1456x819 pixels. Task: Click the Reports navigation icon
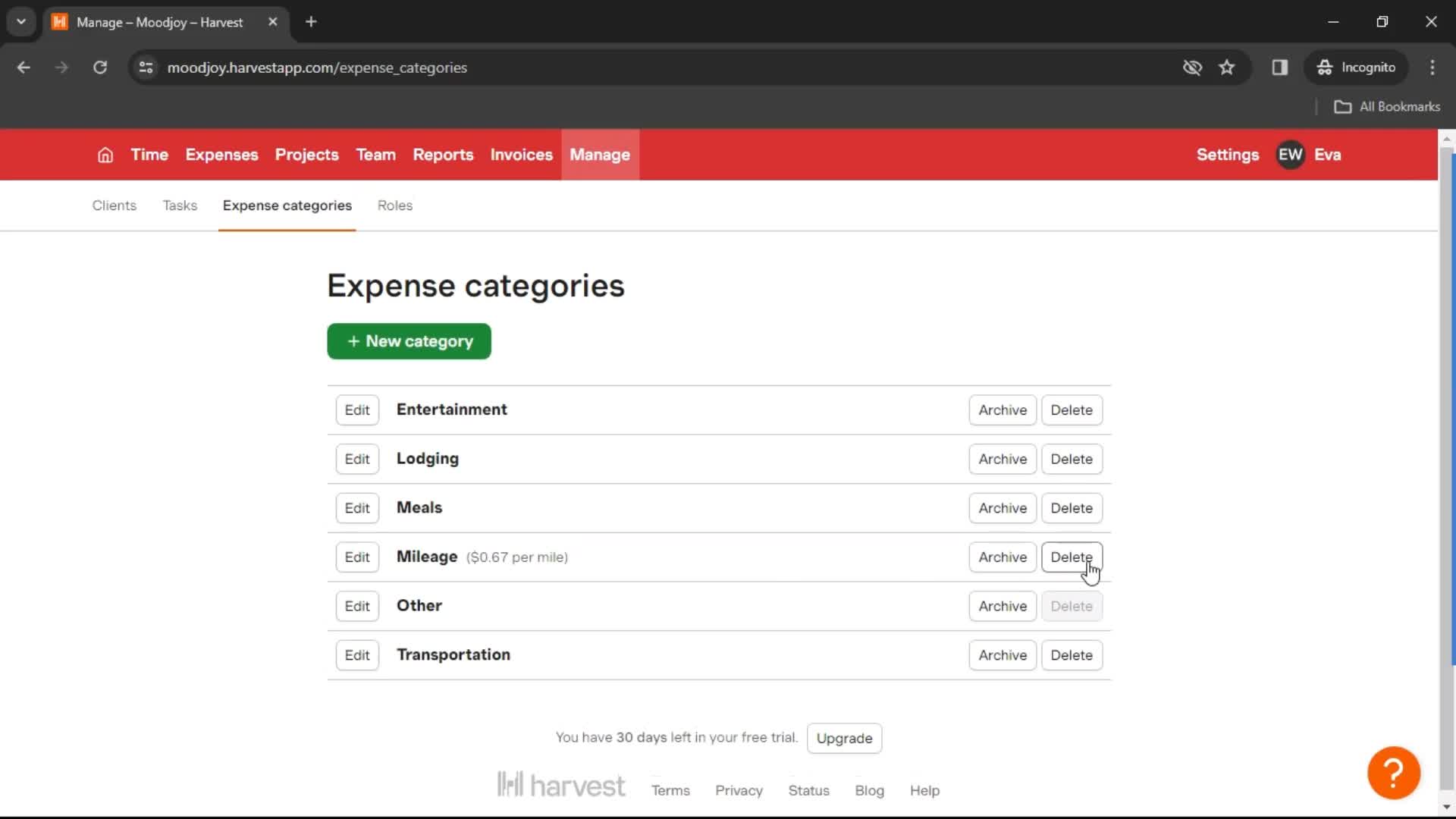443,155
